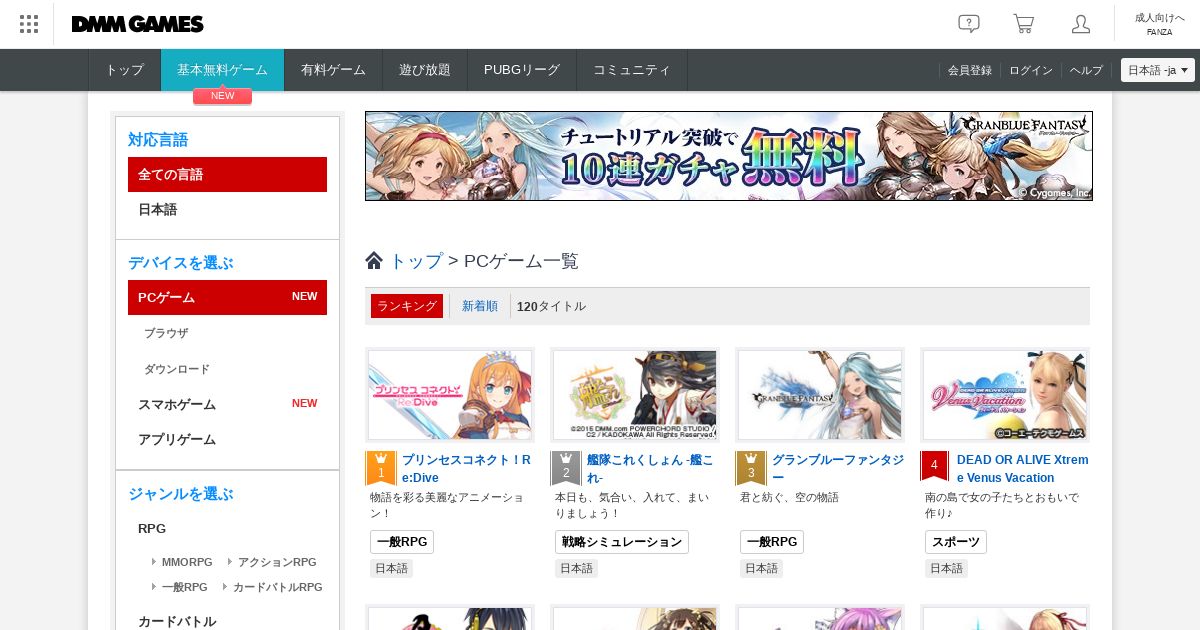
Task: Select カードバトル genre in sidebar
Action: tap(177, 621)
